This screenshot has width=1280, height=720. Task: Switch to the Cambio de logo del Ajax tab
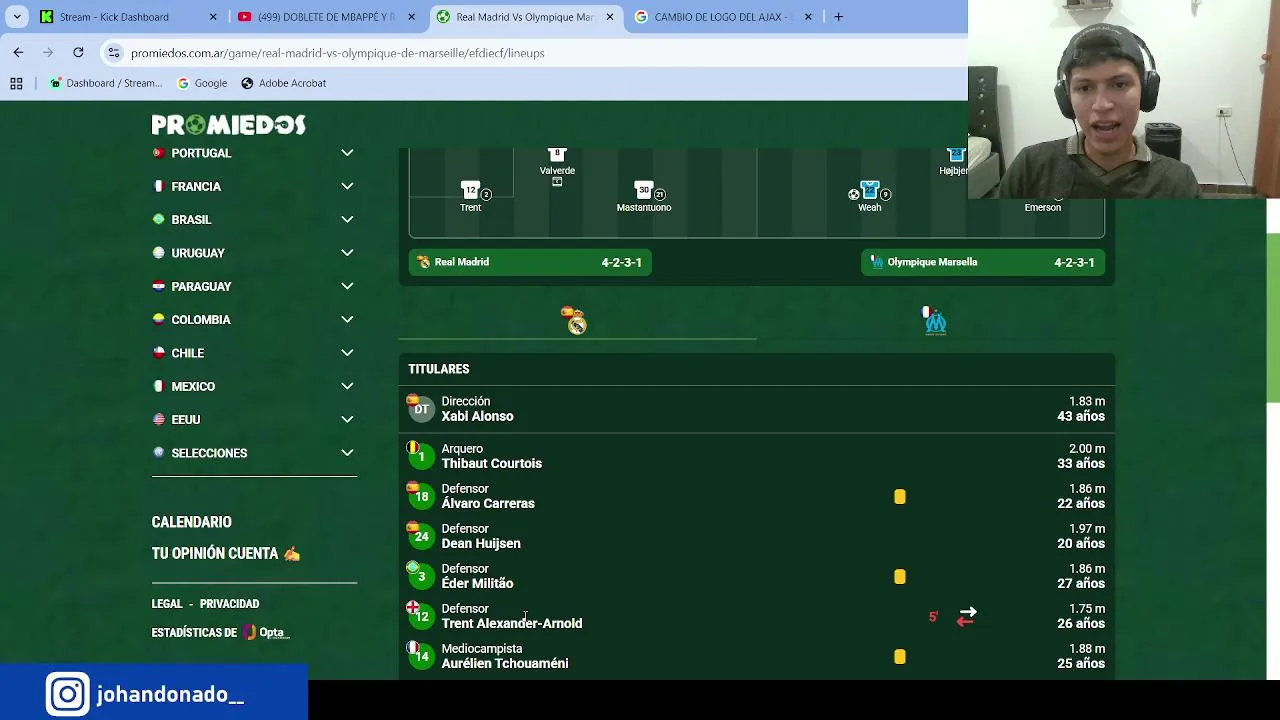pos(724,17)
